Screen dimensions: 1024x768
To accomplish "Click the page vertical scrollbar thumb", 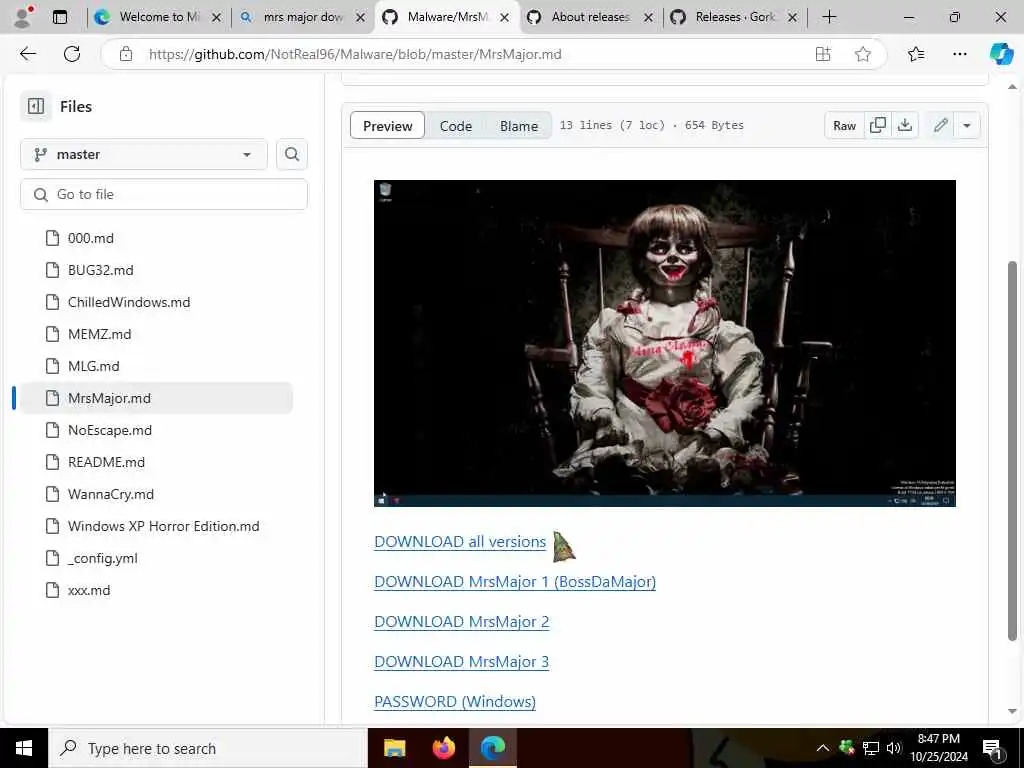I will tap(1012, 451).
